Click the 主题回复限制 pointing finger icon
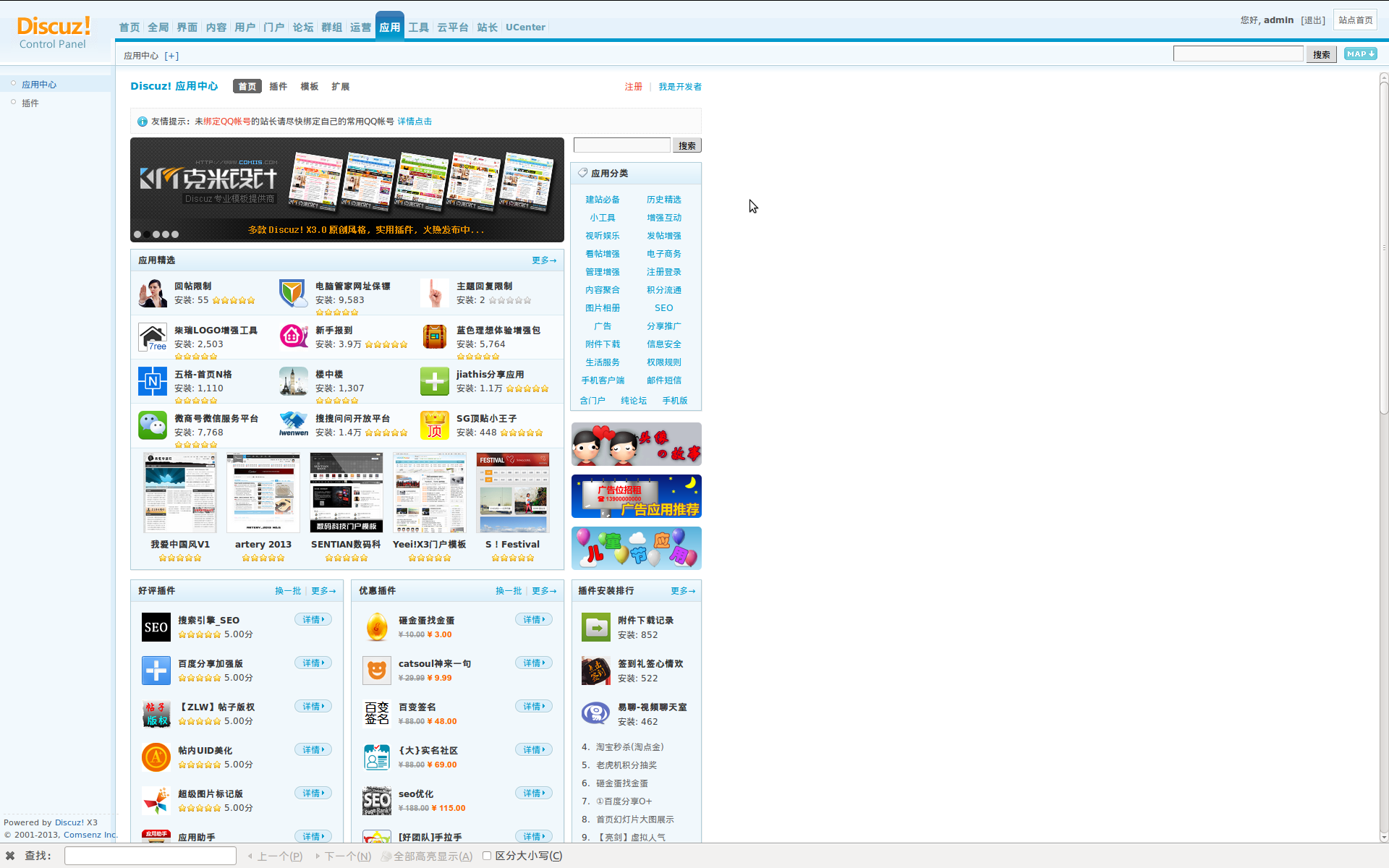The image size is (1389, 868). tap(435, 293)
